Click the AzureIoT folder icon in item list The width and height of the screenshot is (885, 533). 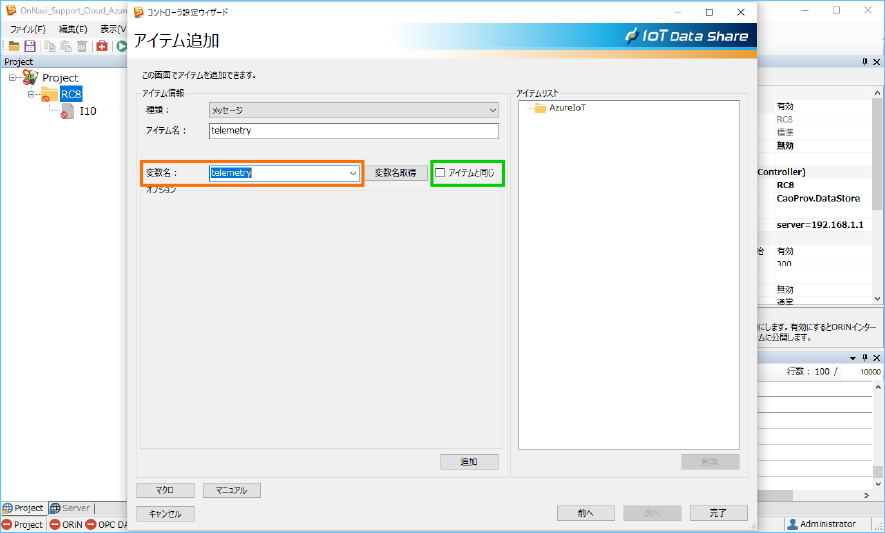[x=540, y=107]
